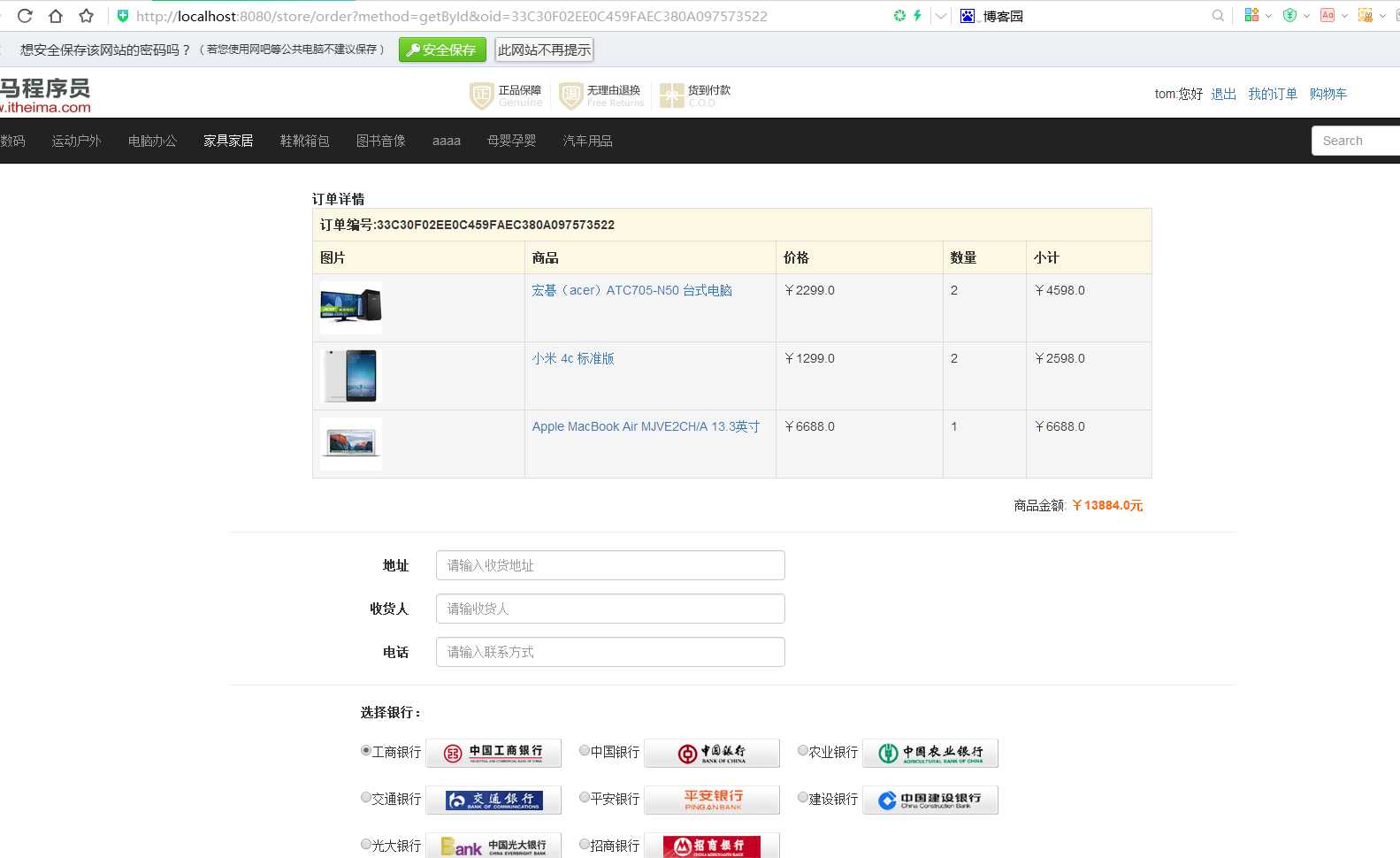Image resolution: width=1400 pixels, height=858 pixels.
Task: Click the Xiaomi phone thumbnail
Action: [351, 376]
